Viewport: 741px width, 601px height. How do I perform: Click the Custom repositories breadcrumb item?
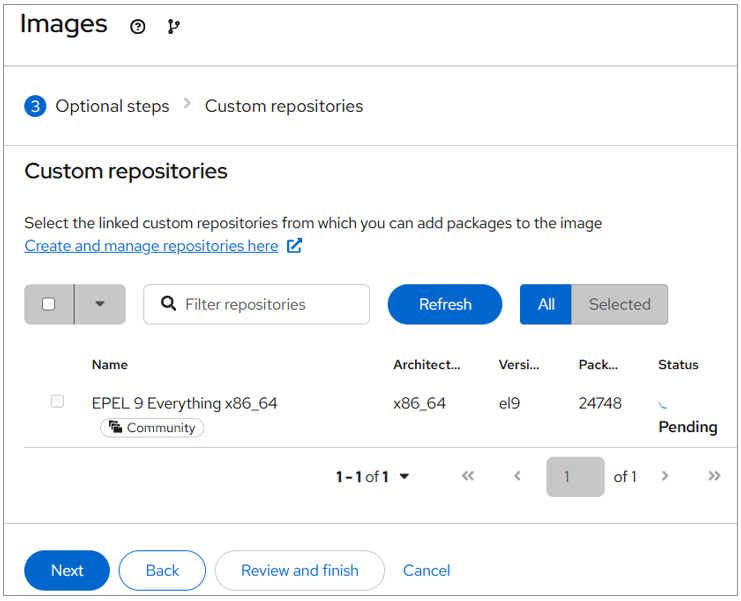pyautogui.click(x=284, y=106)
